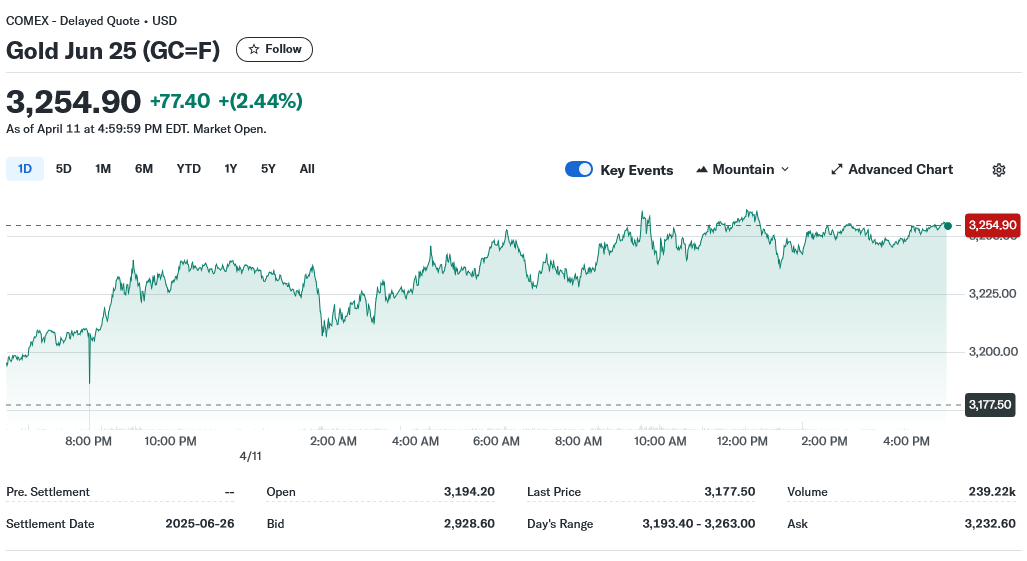Click the Pre. Settlement label
The image size is (1027, 561).
(48, 492)
